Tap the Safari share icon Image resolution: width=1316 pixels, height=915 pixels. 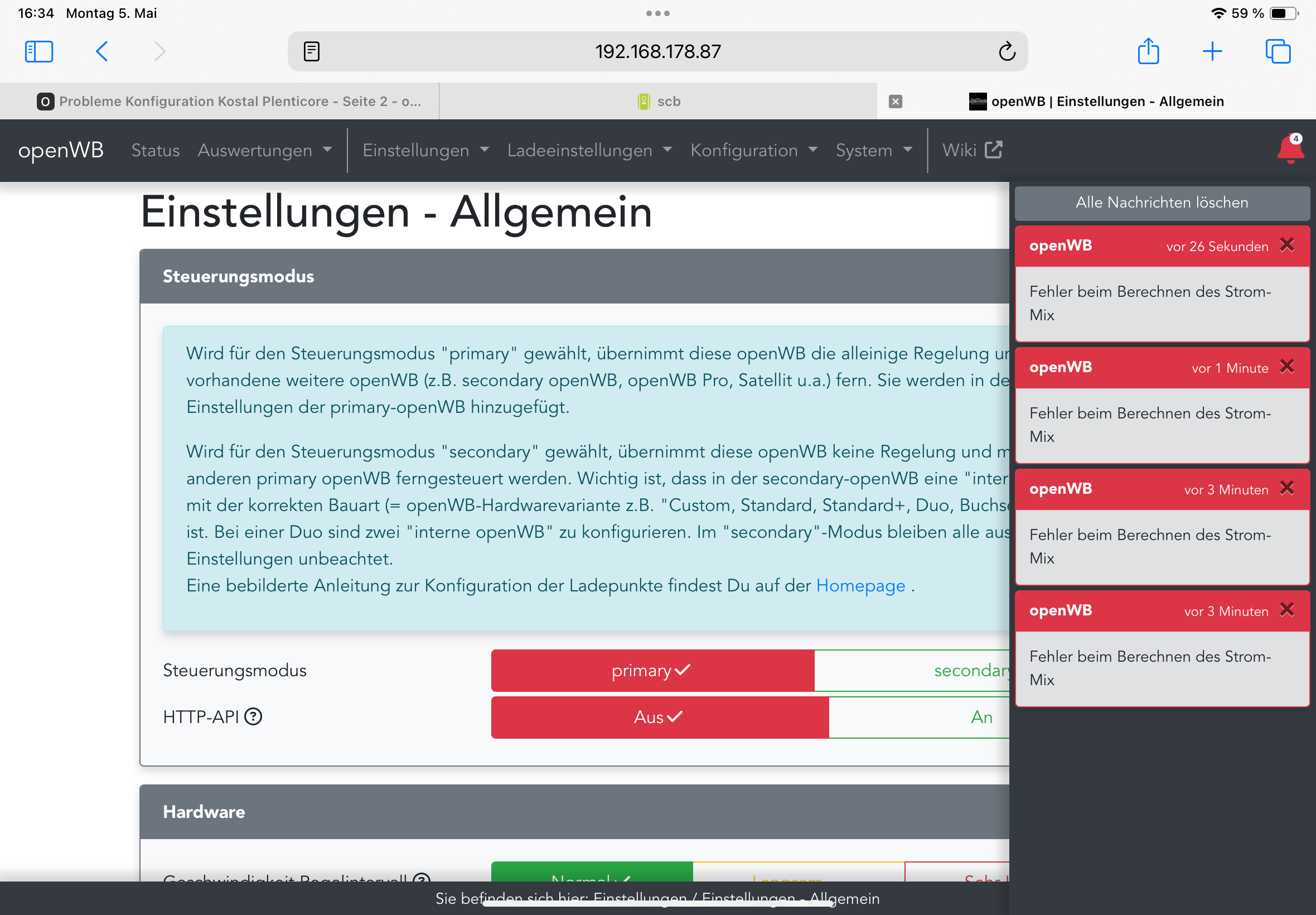coord(1148,51)
